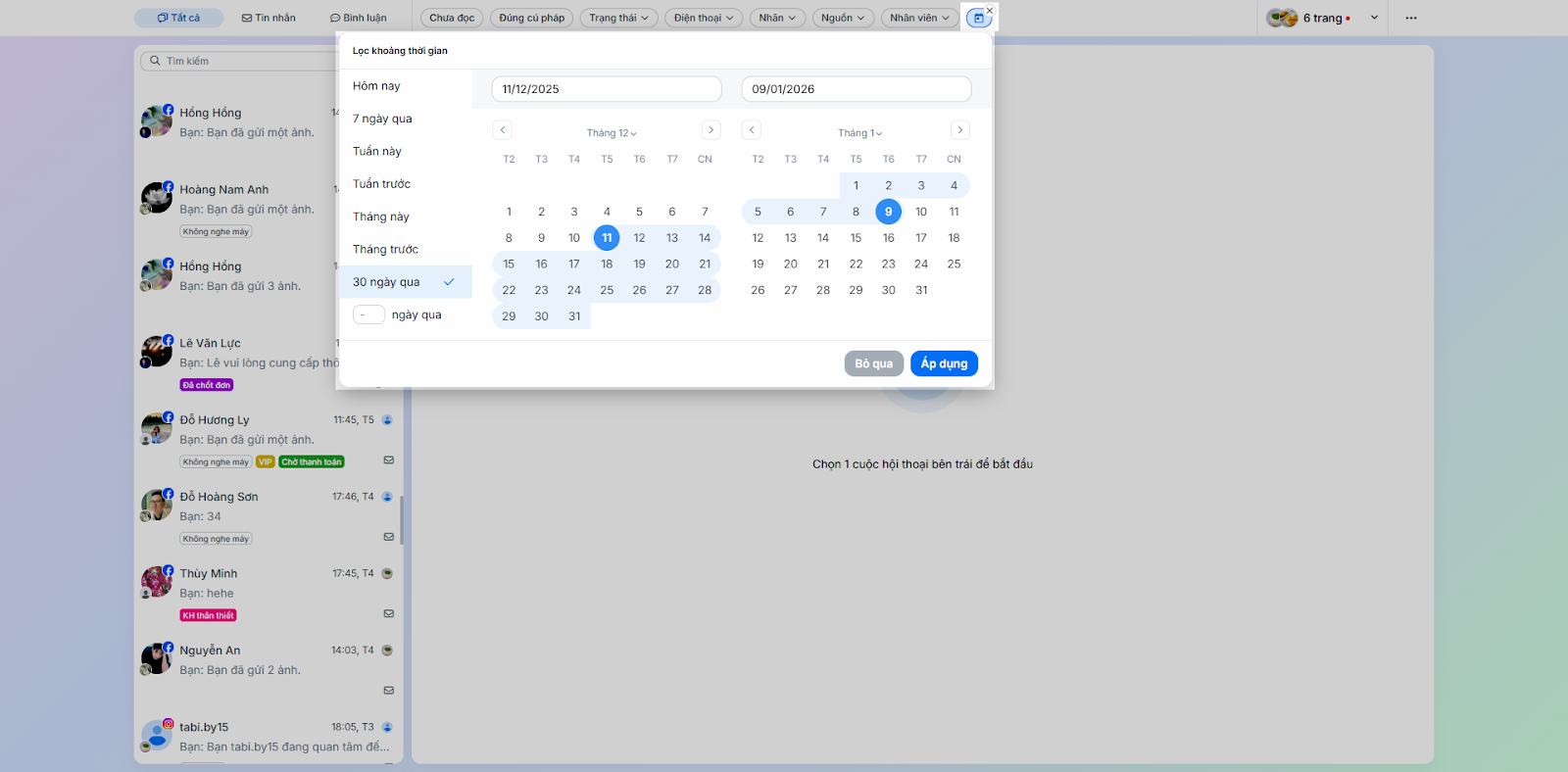
Task: Click the assignee avatar beside 17:45, T4
Action: coord(387,573)
